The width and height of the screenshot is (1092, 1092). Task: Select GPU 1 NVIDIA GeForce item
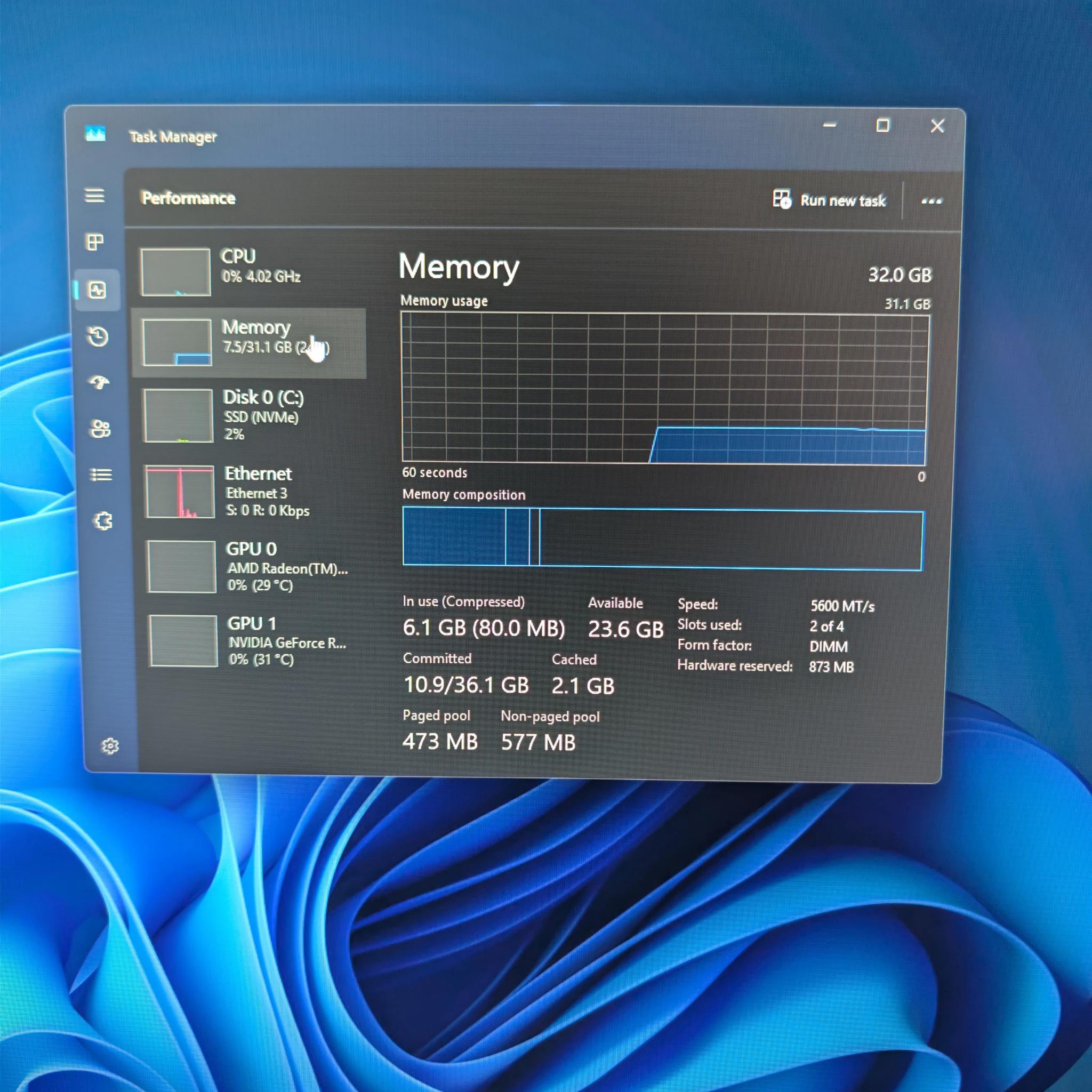pos(253,641)
